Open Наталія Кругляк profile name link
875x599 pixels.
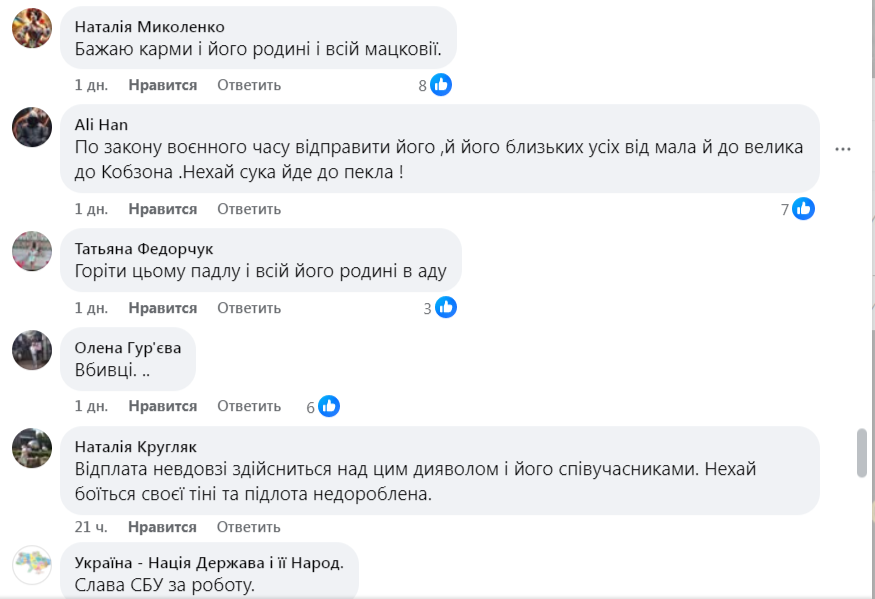coord(135,446)
